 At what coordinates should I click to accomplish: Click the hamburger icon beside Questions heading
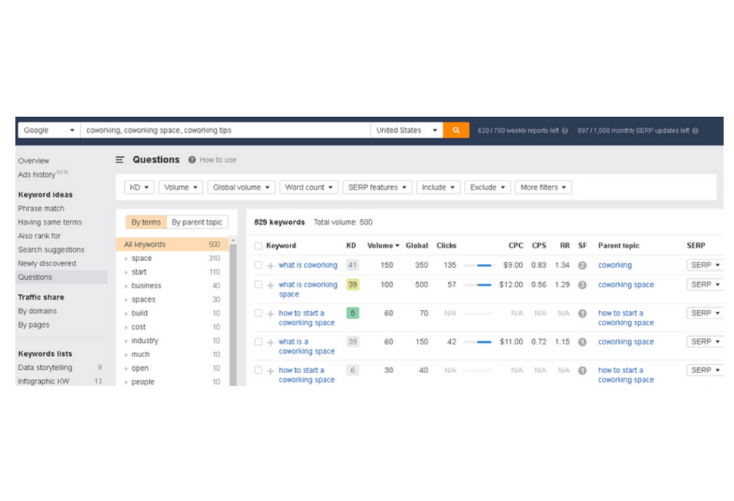point(121,160)
